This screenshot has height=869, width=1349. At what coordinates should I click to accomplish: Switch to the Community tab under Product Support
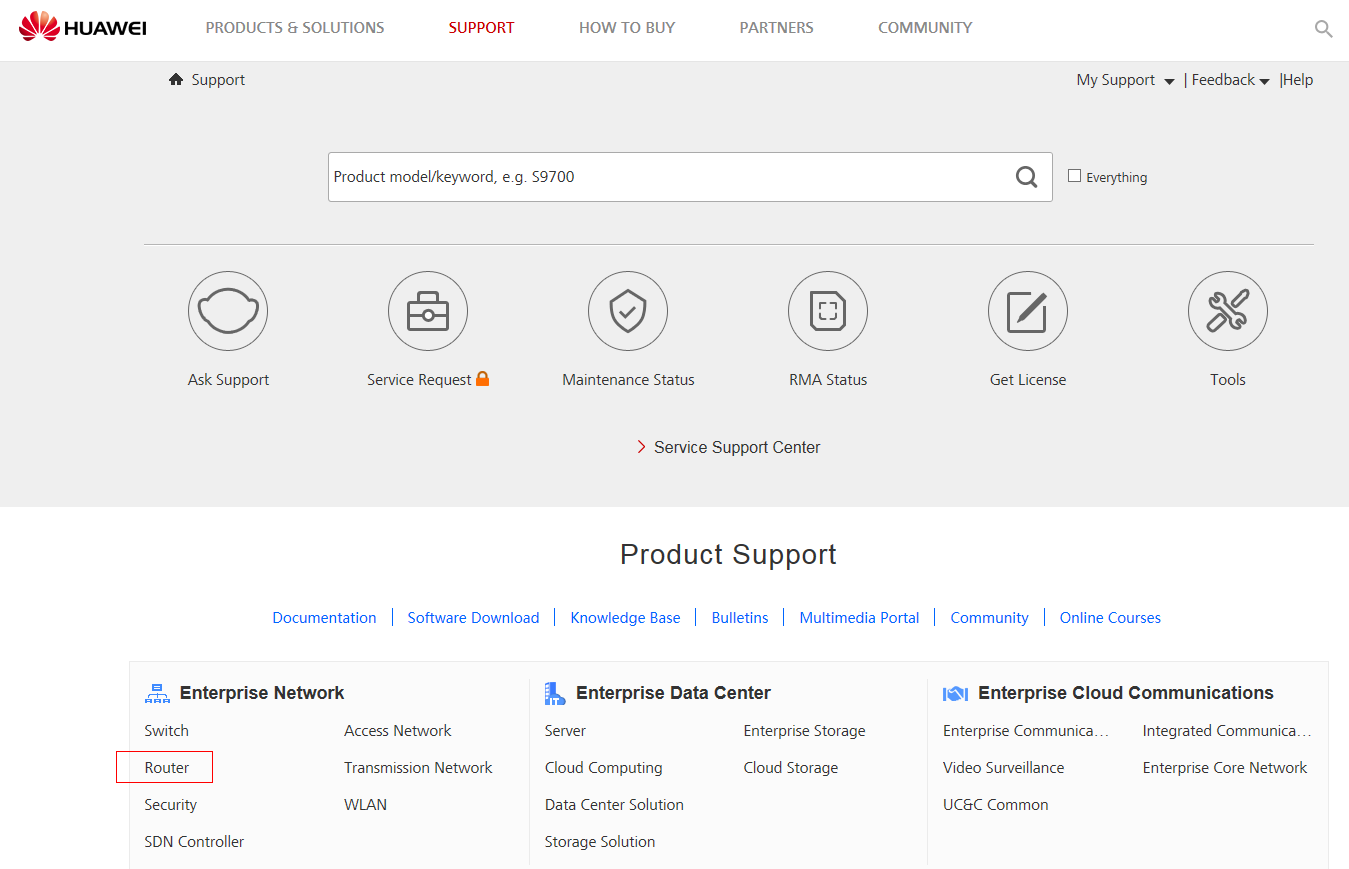pos(989,618)
